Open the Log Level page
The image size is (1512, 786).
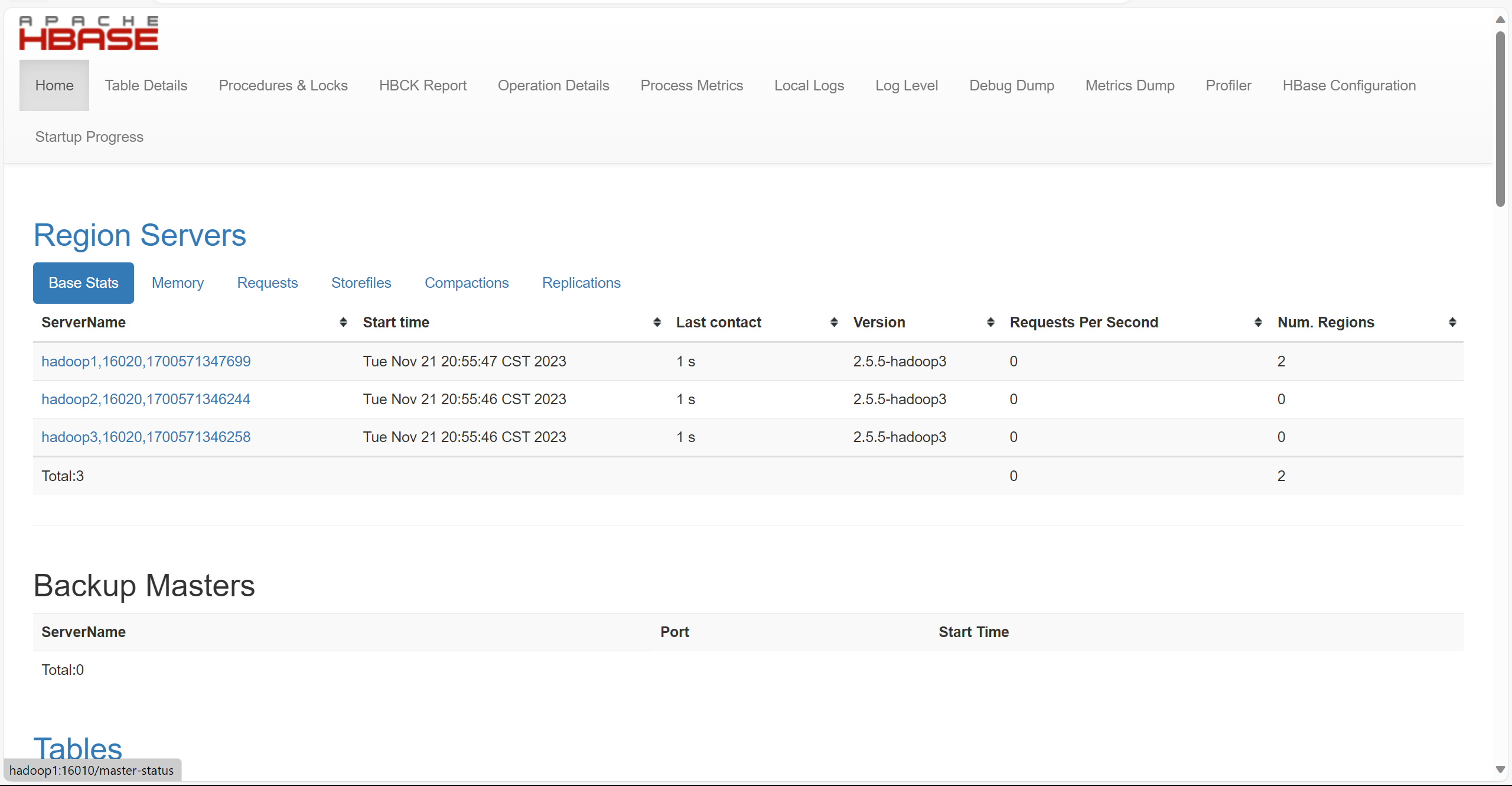point(907,85)
